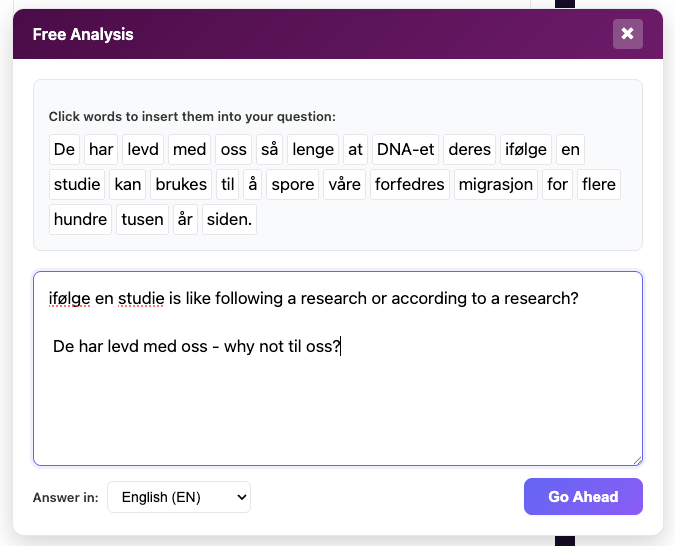Screen dimensions: 675x546
Task: Open the Answer in language dropdown
Action: [178, 497]
